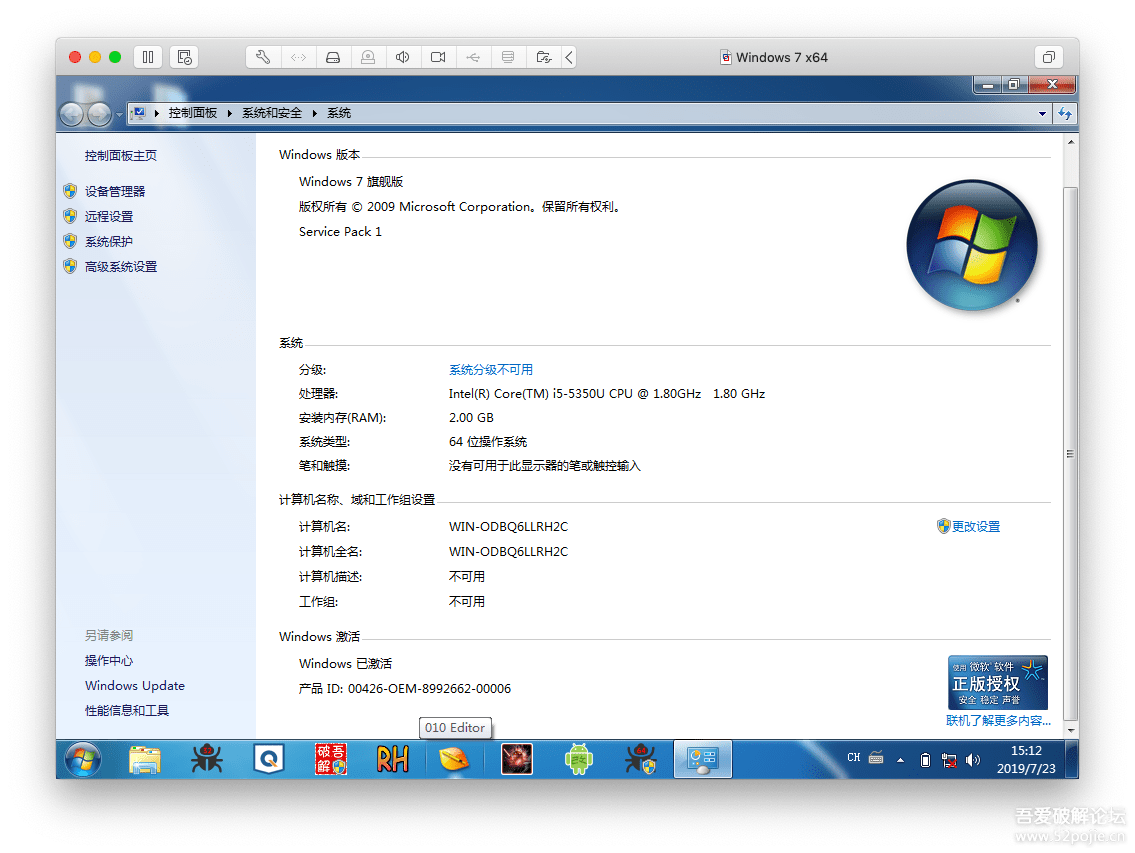Click the 系统分级不可用 link
Screen dimensions: 1135x853
click(x=491, y=370)
